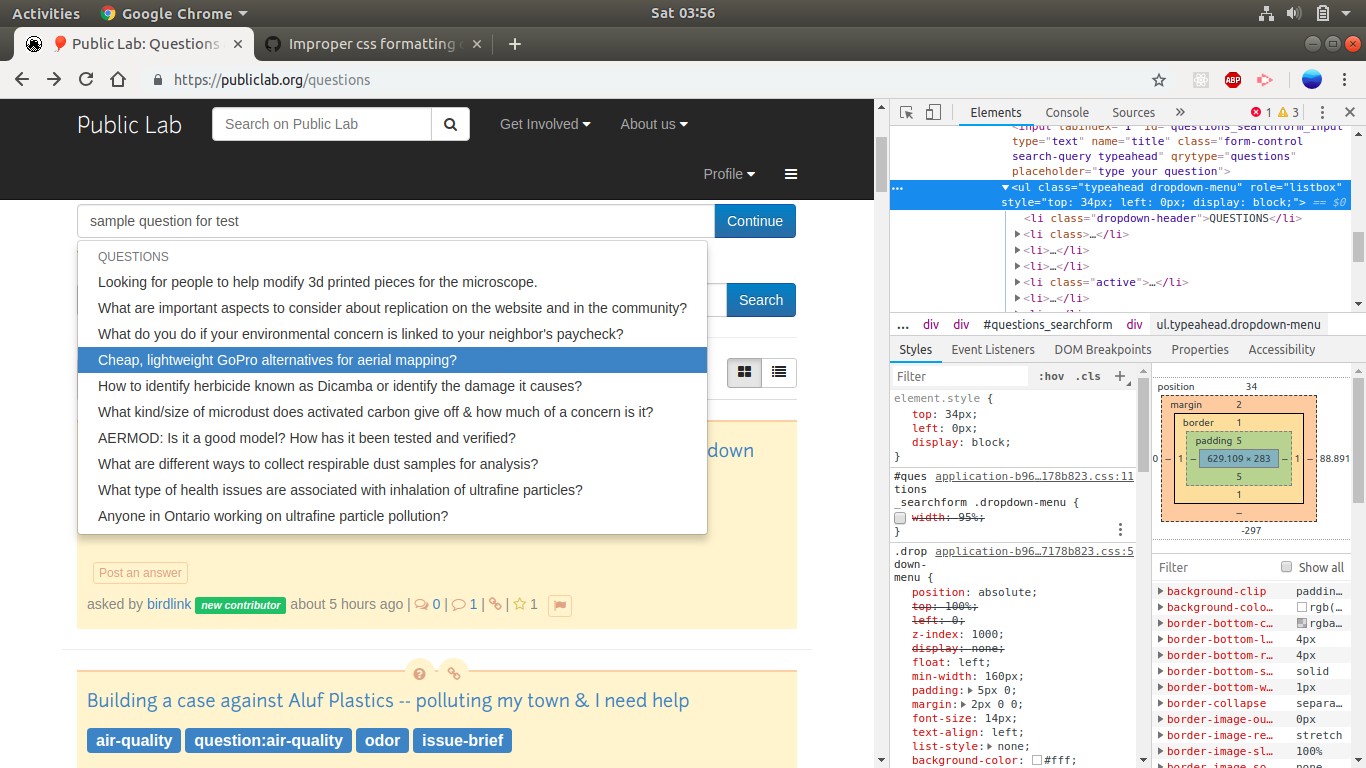
Task: Click the Continue button next to the question
Action: point(755,221)
